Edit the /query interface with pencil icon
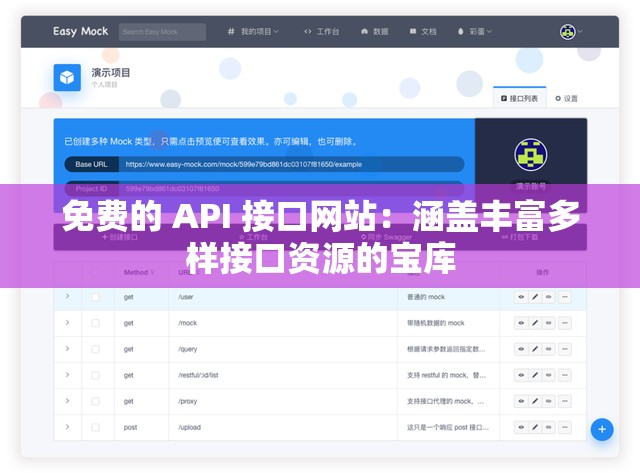Viewport: 640px width, 473px height. point(535,349)
